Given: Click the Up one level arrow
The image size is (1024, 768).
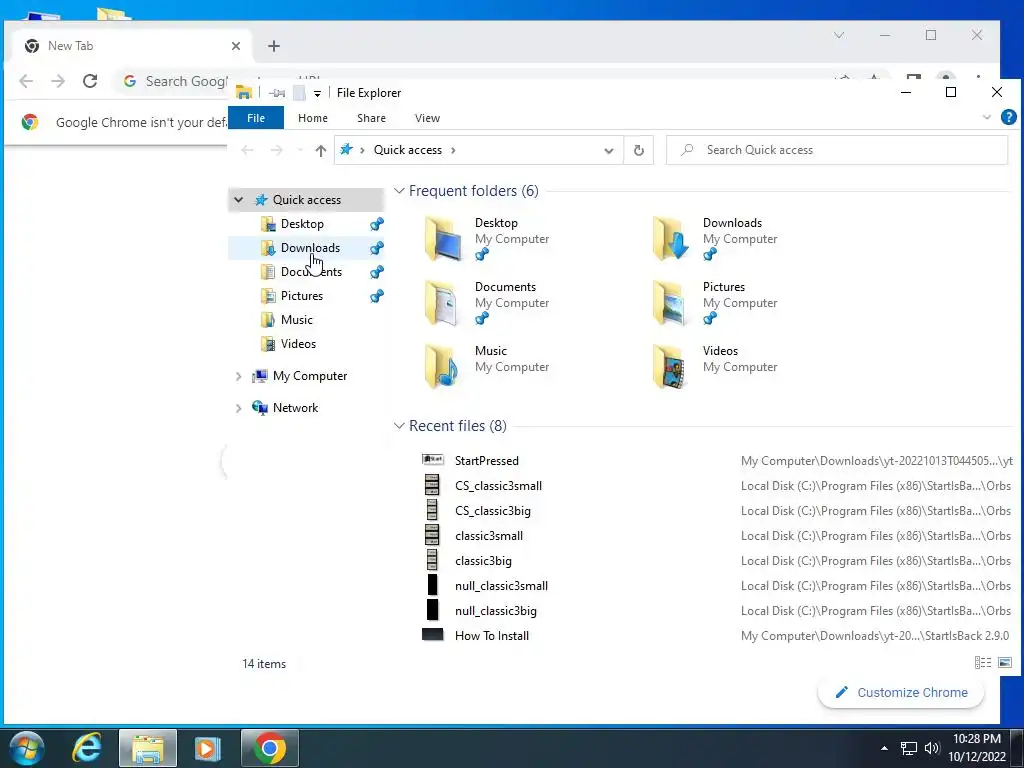Looking at the screenshot, I should (x=321, y=150).
